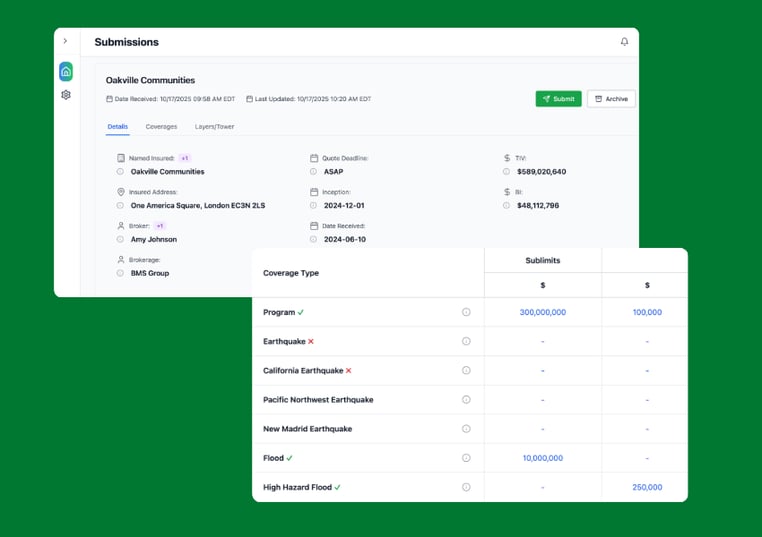Expand the sidebar with chevron arrow

pyautogui.click(x=66, y=41)
